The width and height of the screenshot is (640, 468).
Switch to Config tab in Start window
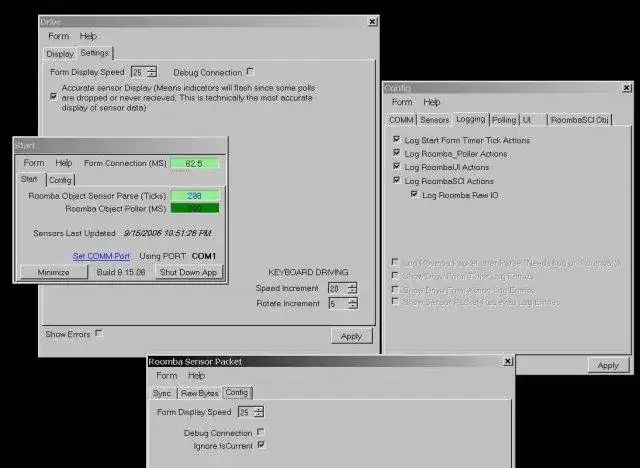coord(60,180)
